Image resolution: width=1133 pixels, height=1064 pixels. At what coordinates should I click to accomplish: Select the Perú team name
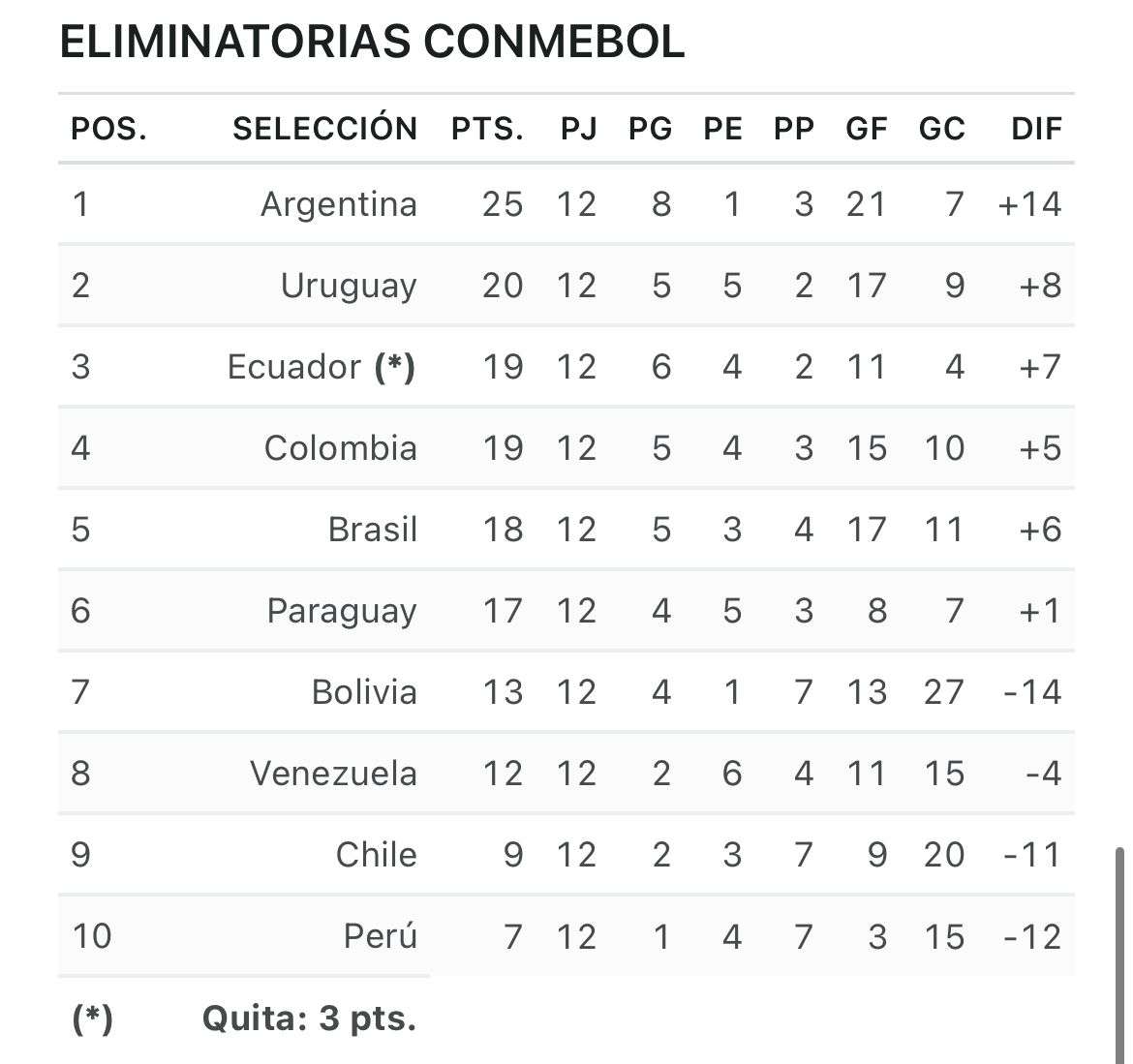pos(380,936)
